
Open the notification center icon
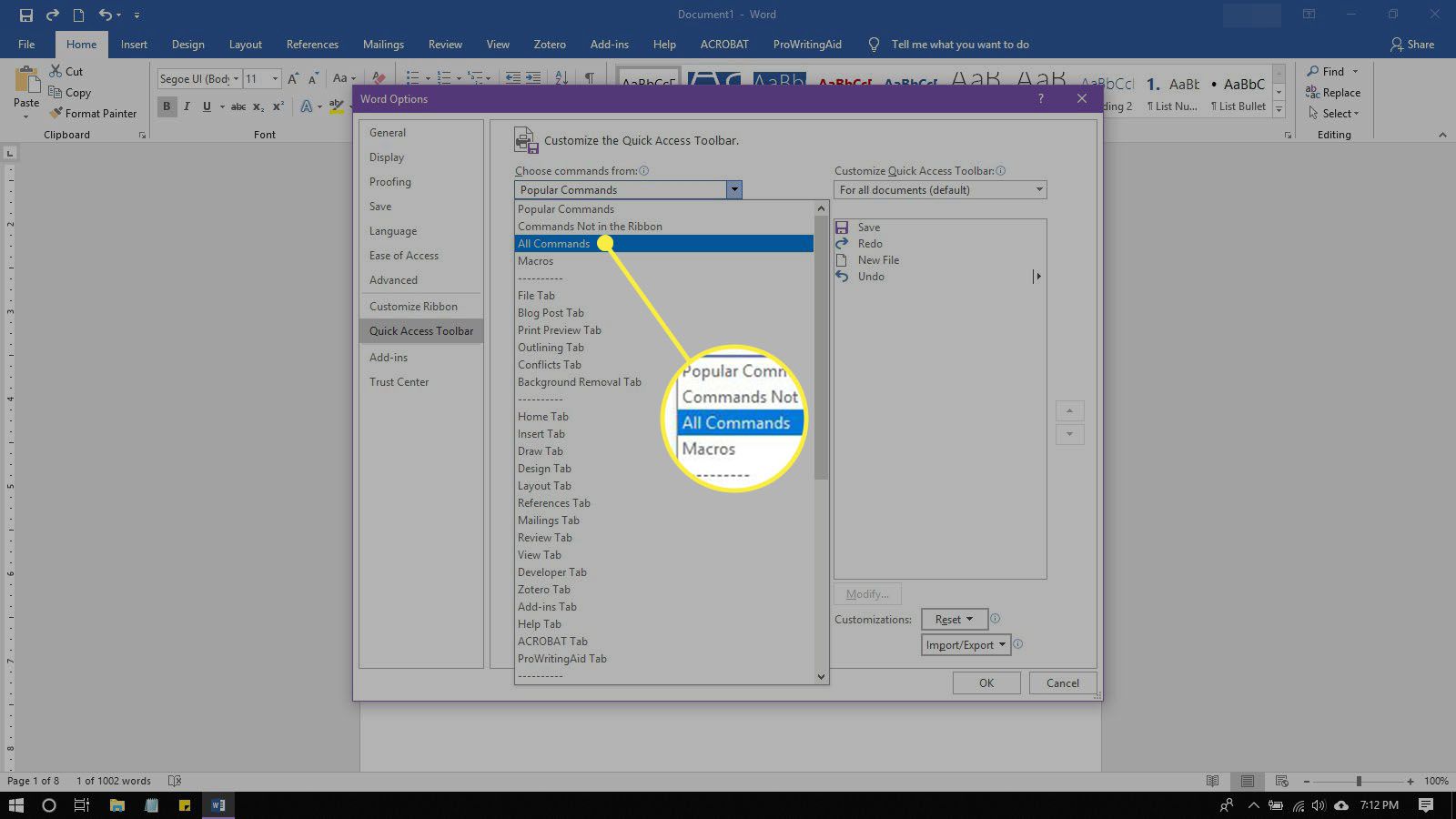(x=1426, y=805)
